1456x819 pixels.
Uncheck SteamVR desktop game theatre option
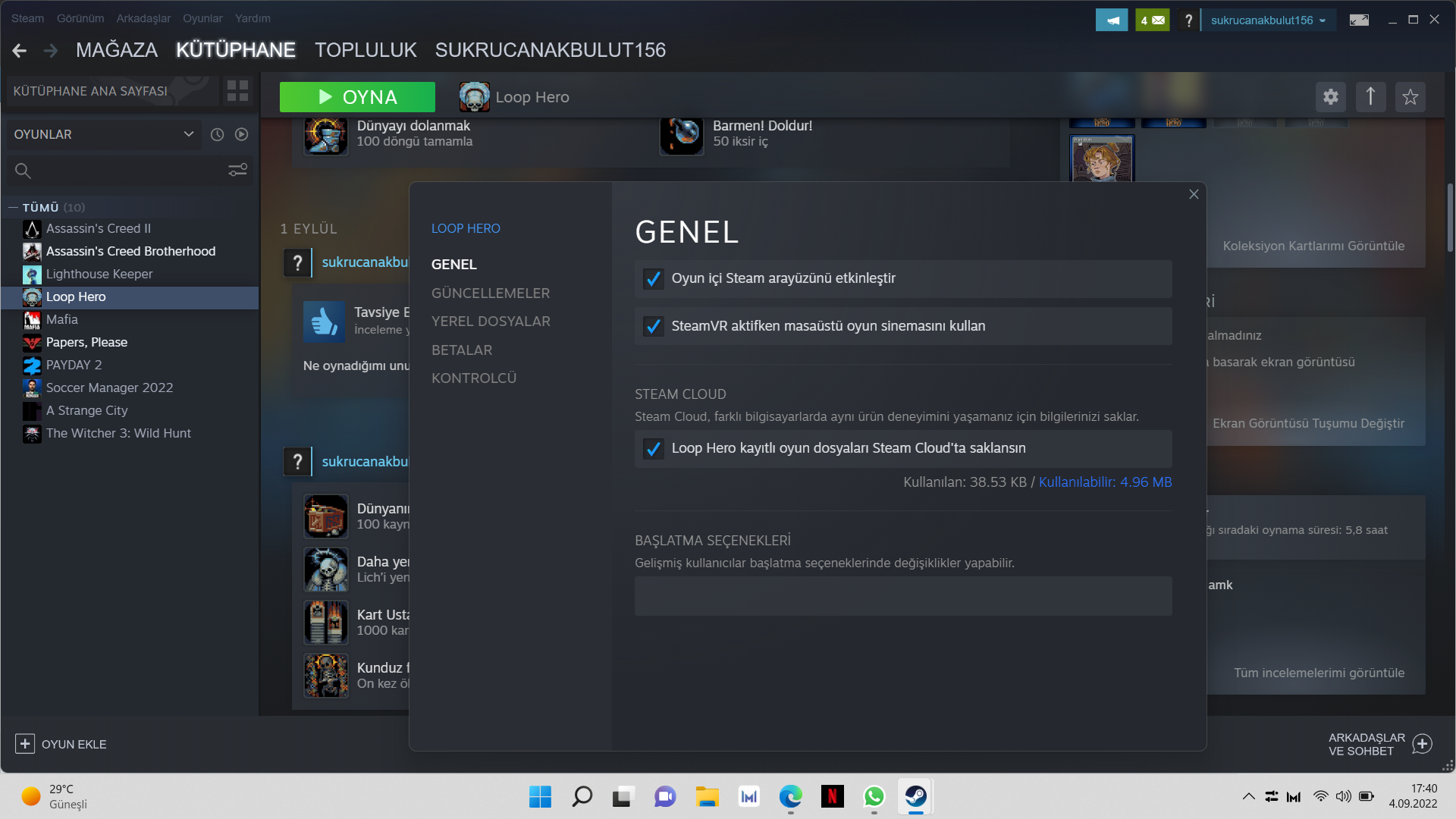653,326
